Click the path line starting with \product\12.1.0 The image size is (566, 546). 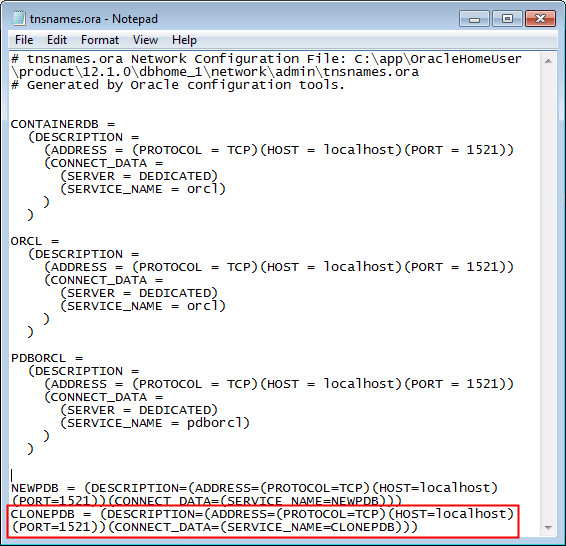pos(215,72)
